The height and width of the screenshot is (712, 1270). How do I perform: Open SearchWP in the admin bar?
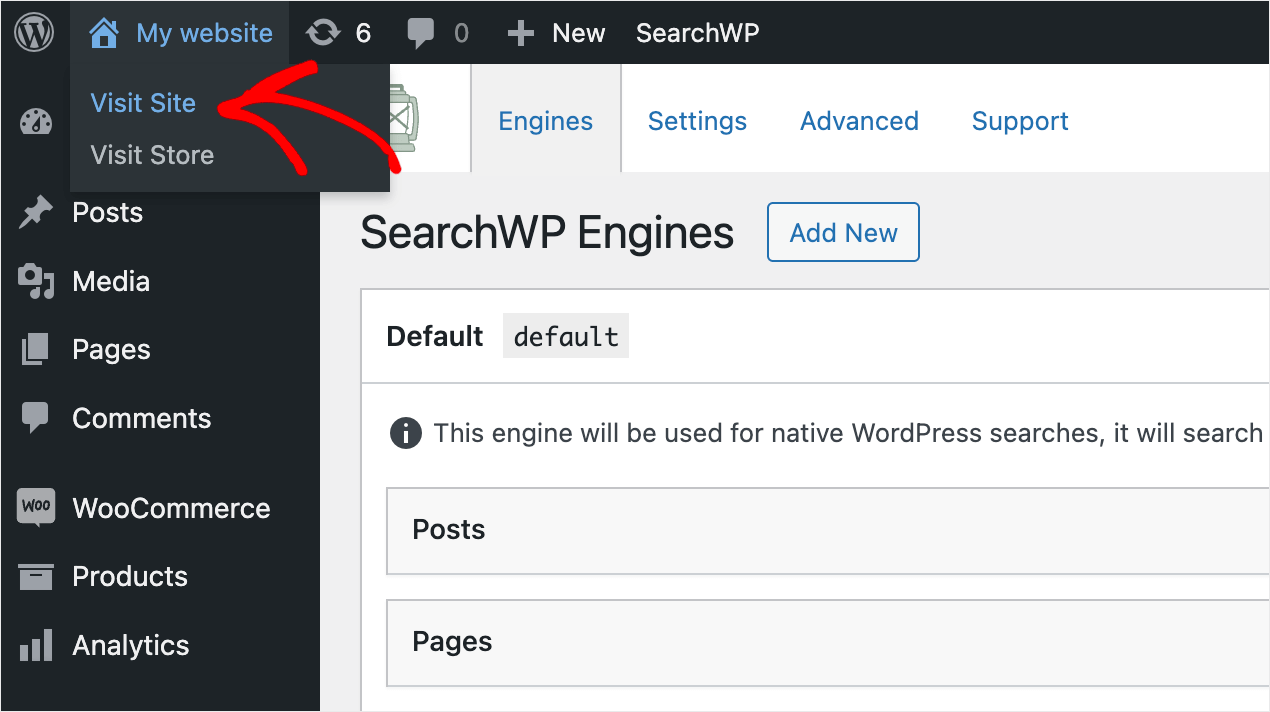[x=698, y=33]
